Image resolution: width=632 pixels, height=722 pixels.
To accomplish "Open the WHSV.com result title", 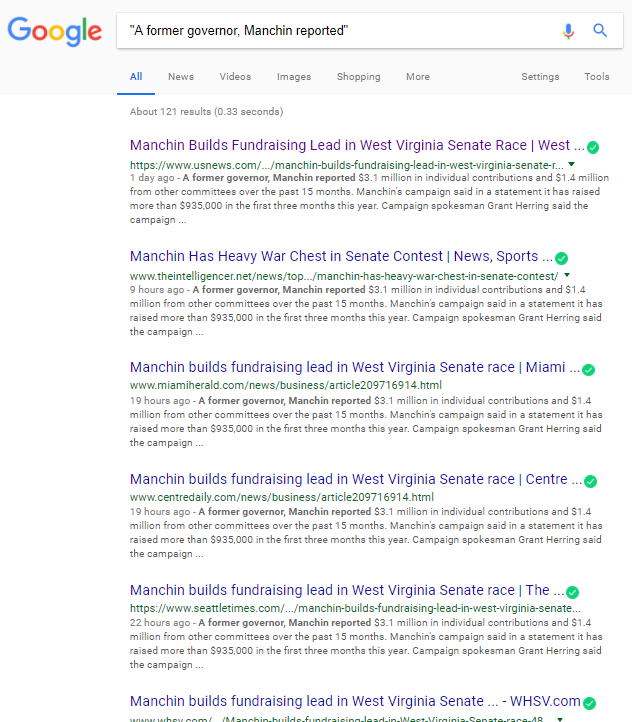I will [x=355, y=701].
